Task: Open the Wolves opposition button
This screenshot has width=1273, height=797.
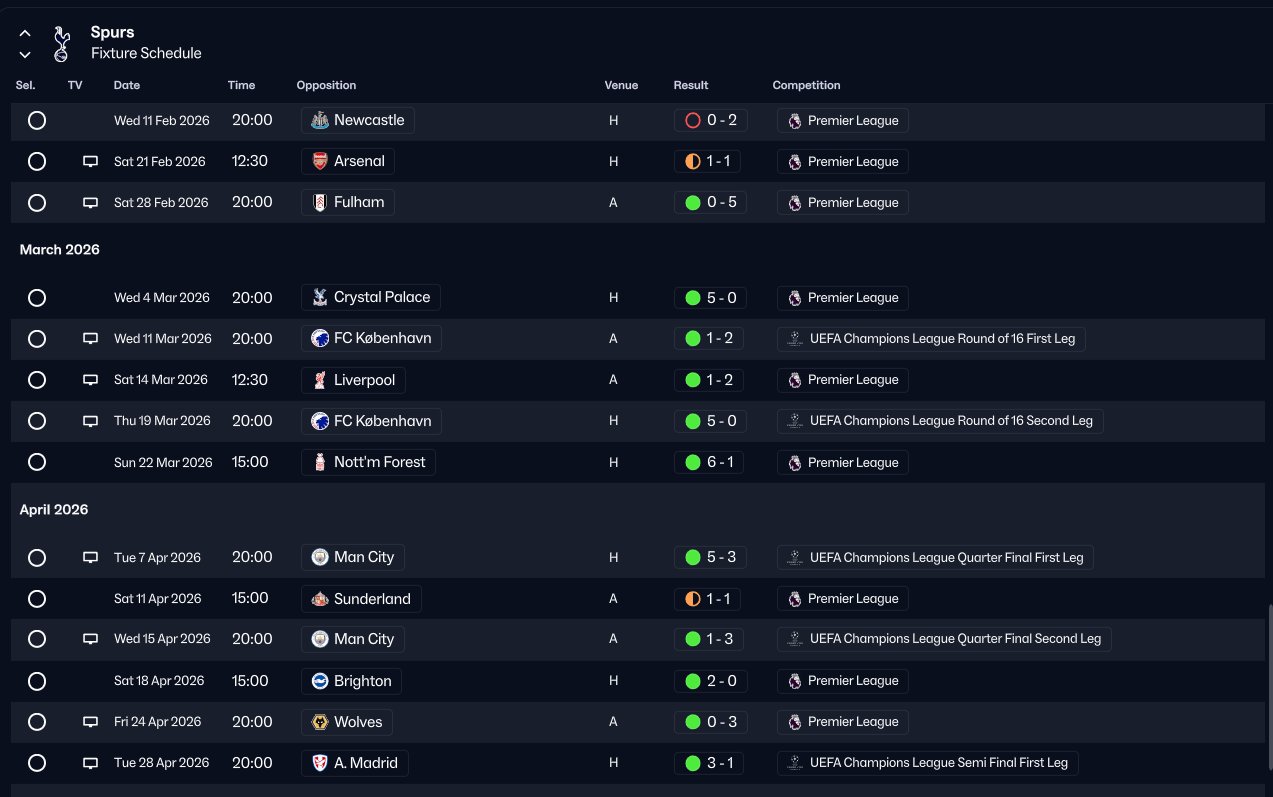Action: click(x=347, y=722)
